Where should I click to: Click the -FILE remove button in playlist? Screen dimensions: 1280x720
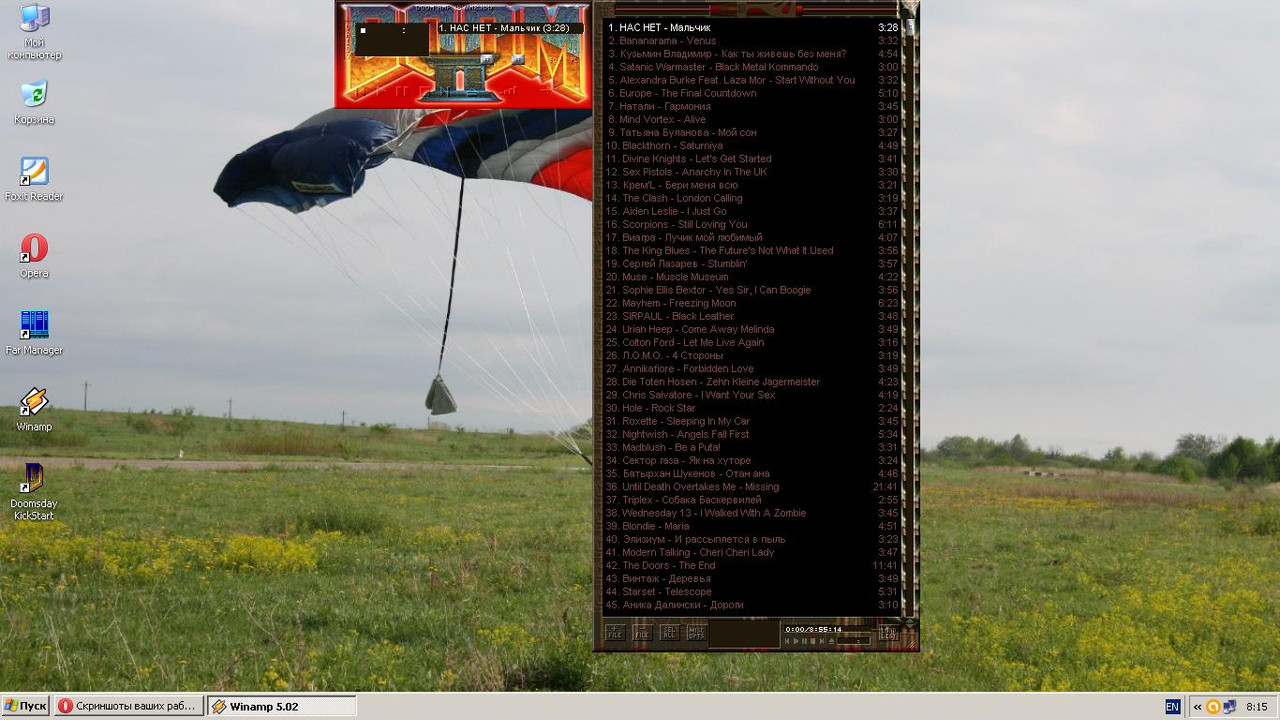(642, 632)
